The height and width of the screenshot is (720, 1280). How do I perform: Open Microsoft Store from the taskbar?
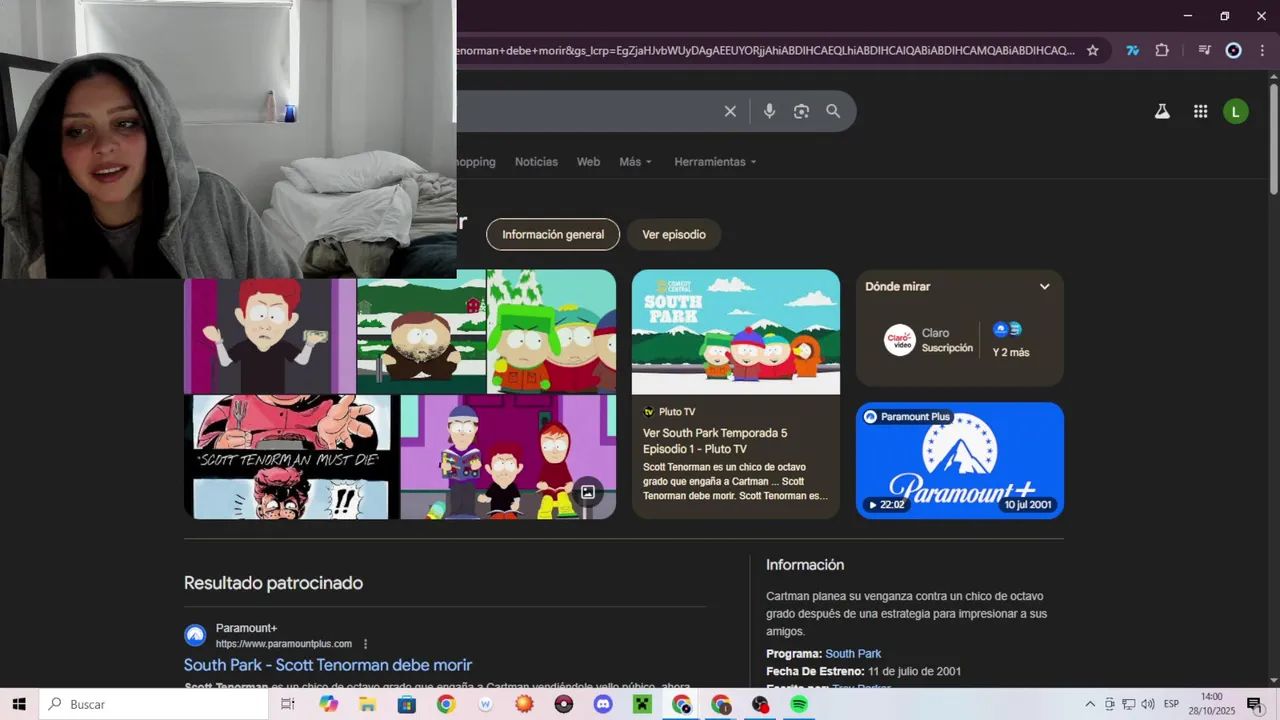(406, 704)
